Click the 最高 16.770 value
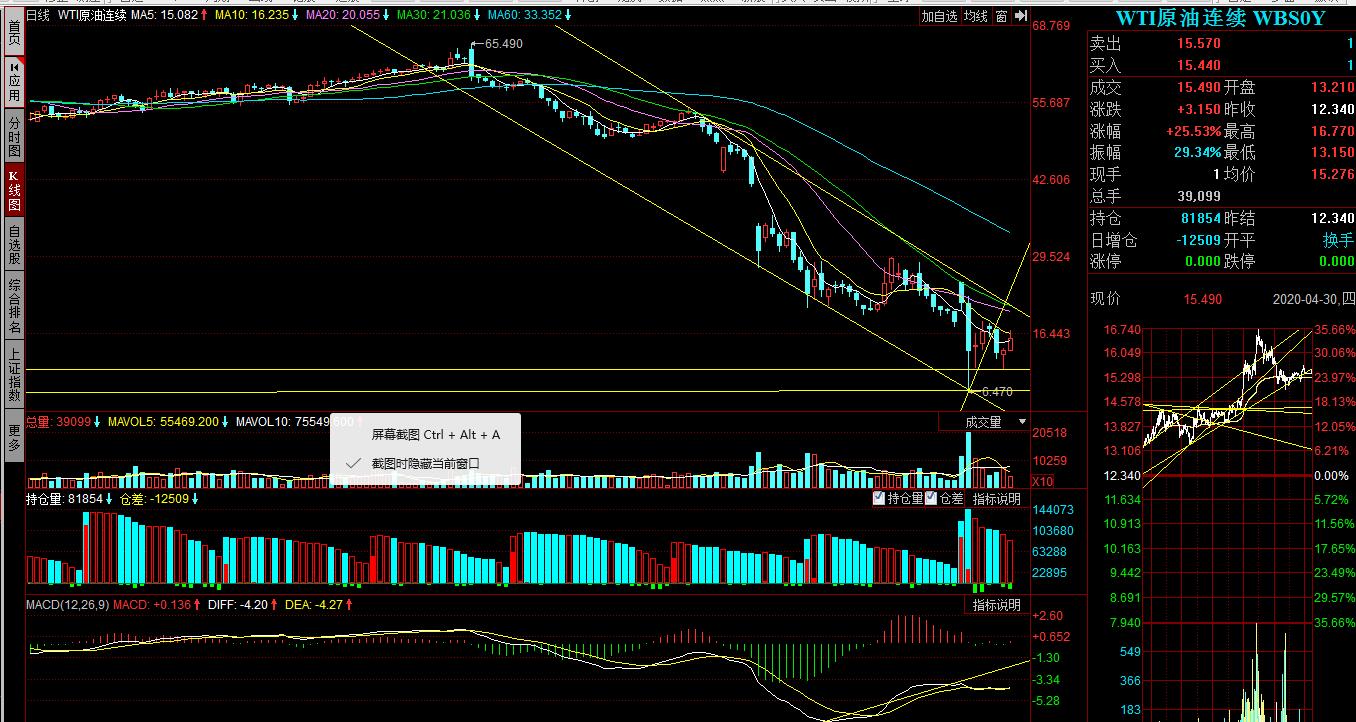This screenshot has width=1356, height=722. [1333, 131]
